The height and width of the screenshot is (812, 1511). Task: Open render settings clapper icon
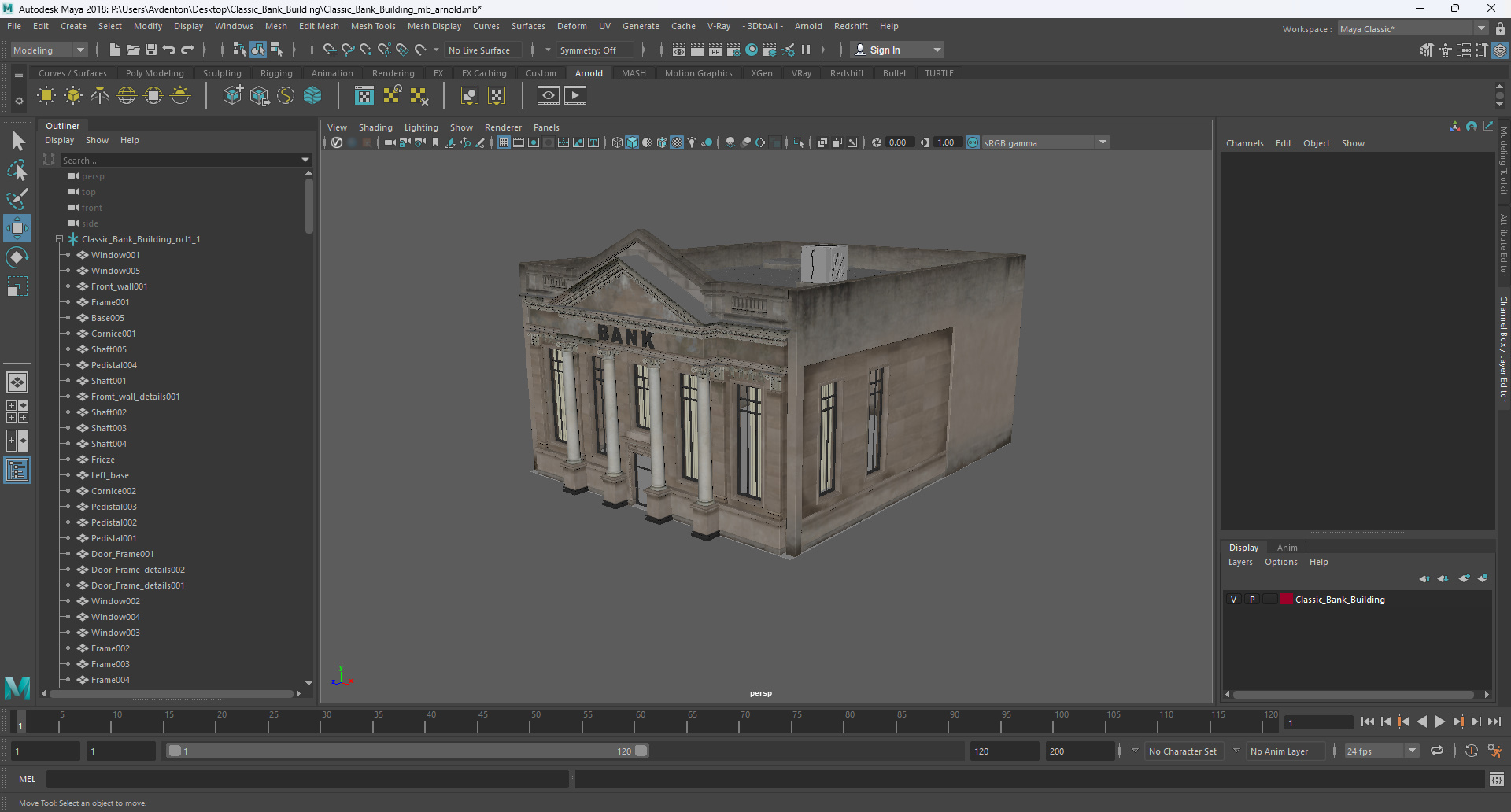point(733,50)
